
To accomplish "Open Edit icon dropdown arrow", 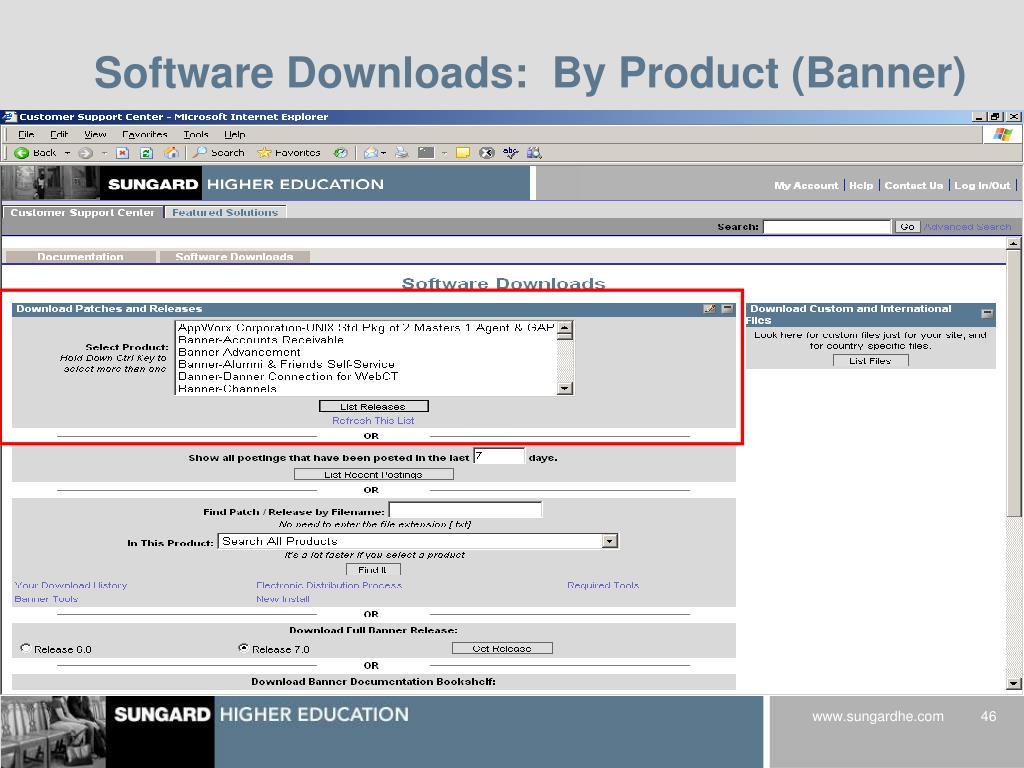I will click(x=444, y=153).
